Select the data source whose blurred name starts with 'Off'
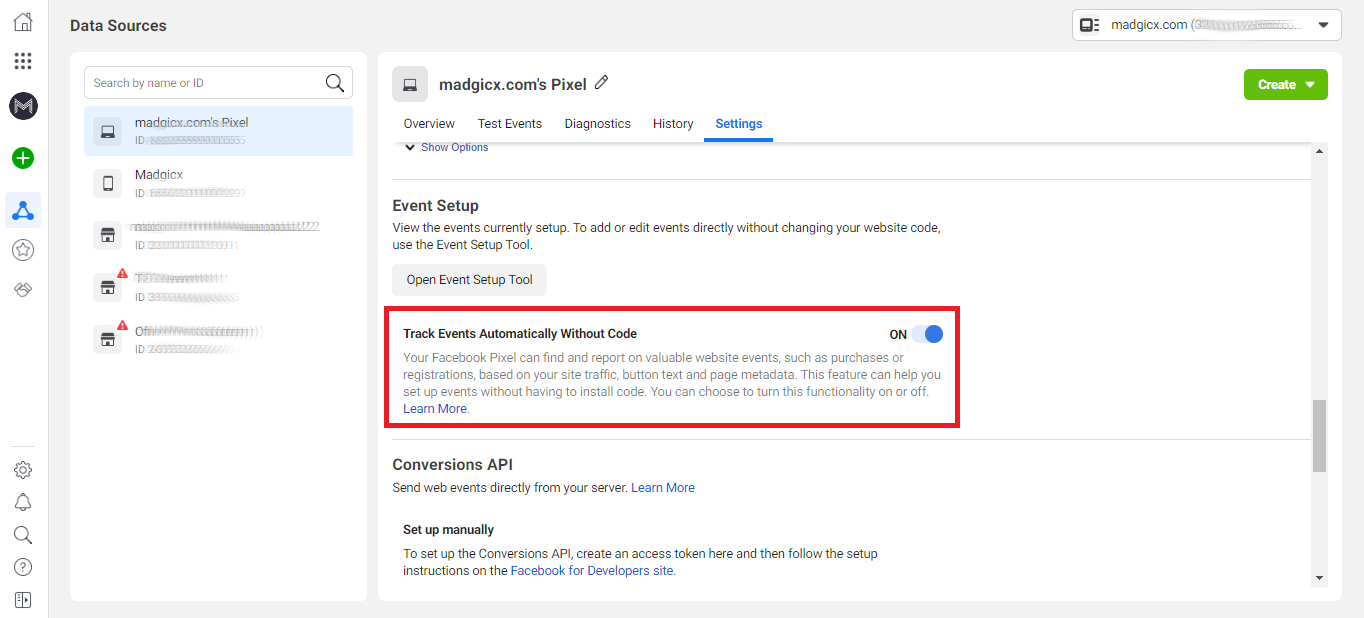This screenshot has width=1364, height=618. (x=218, y=339)
